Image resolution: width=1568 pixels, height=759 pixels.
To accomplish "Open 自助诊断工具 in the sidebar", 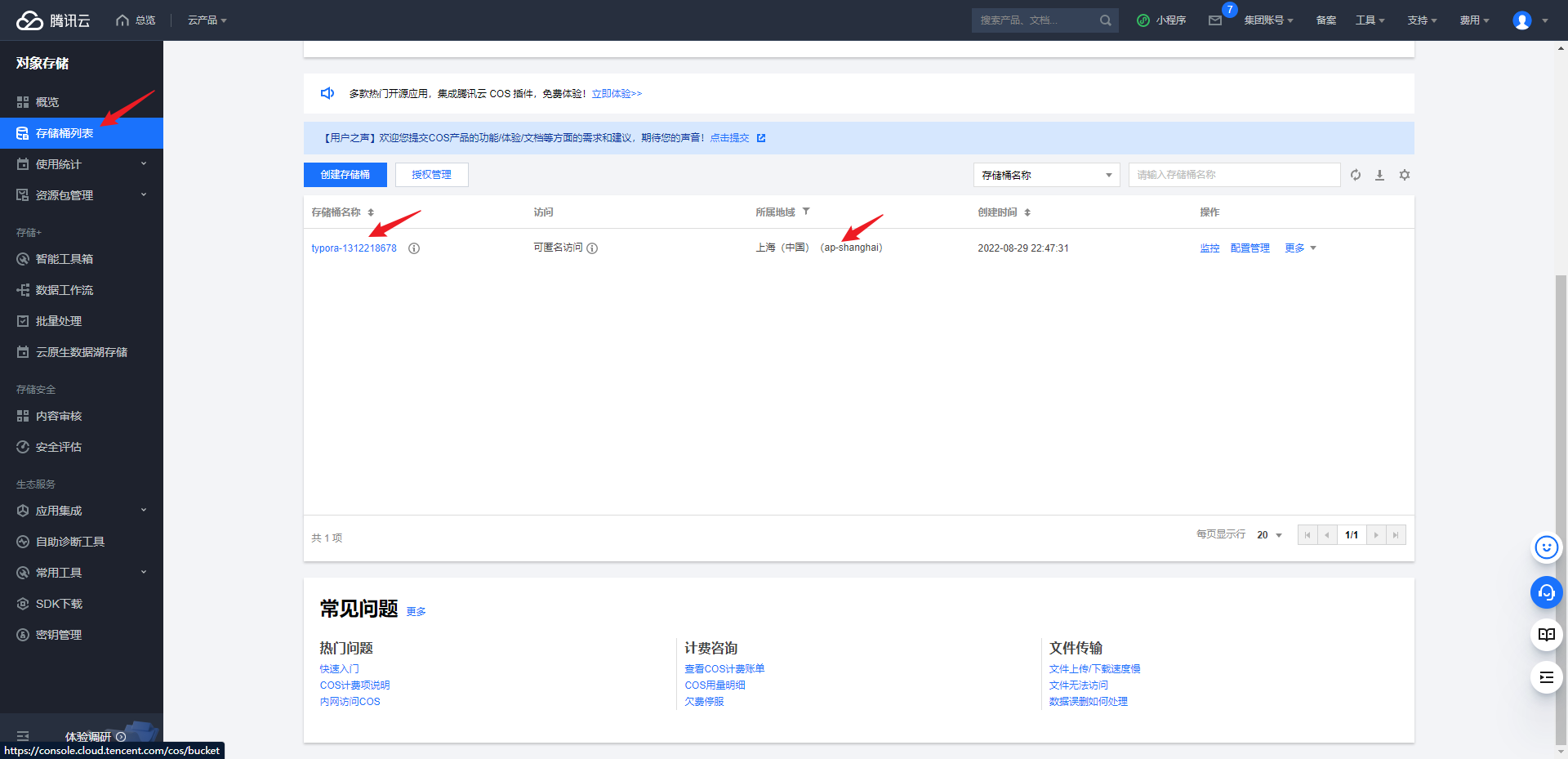I will point(82,542).
